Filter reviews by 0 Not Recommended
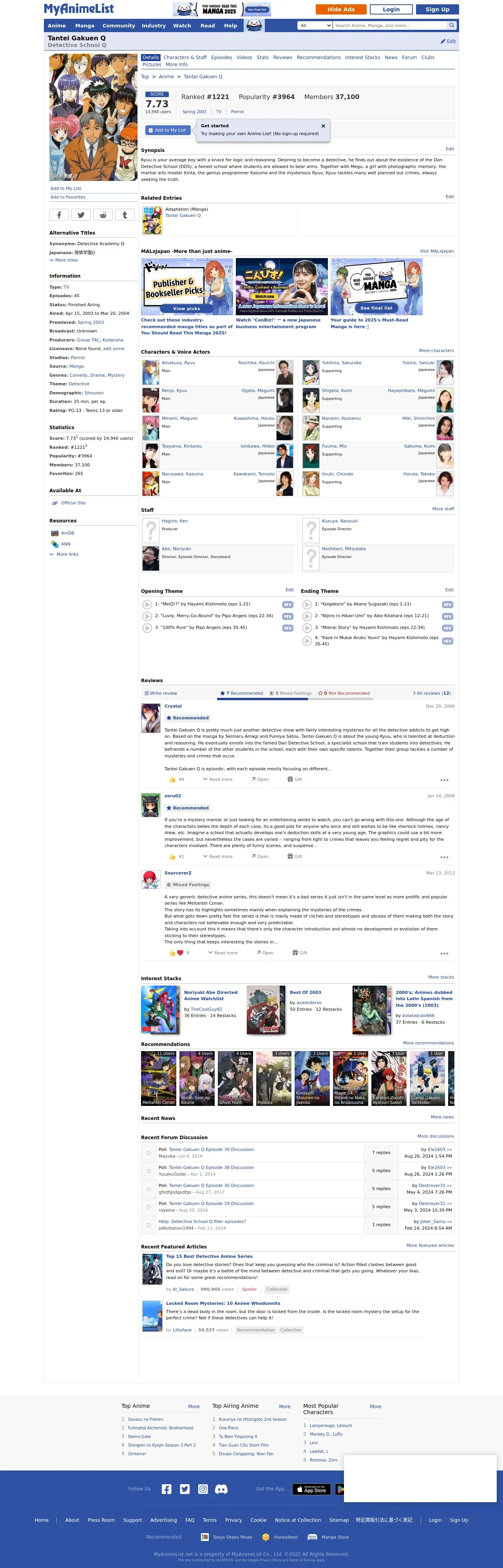 [x=344, y=693]
